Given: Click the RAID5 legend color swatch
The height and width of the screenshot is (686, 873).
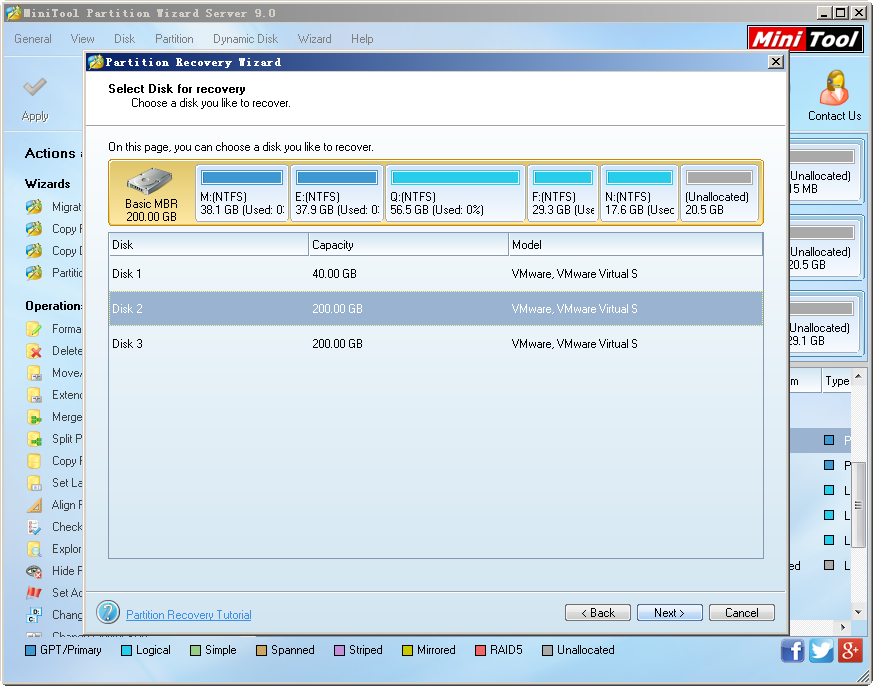Looking at the screenshot, I should [x=480, y=650].
